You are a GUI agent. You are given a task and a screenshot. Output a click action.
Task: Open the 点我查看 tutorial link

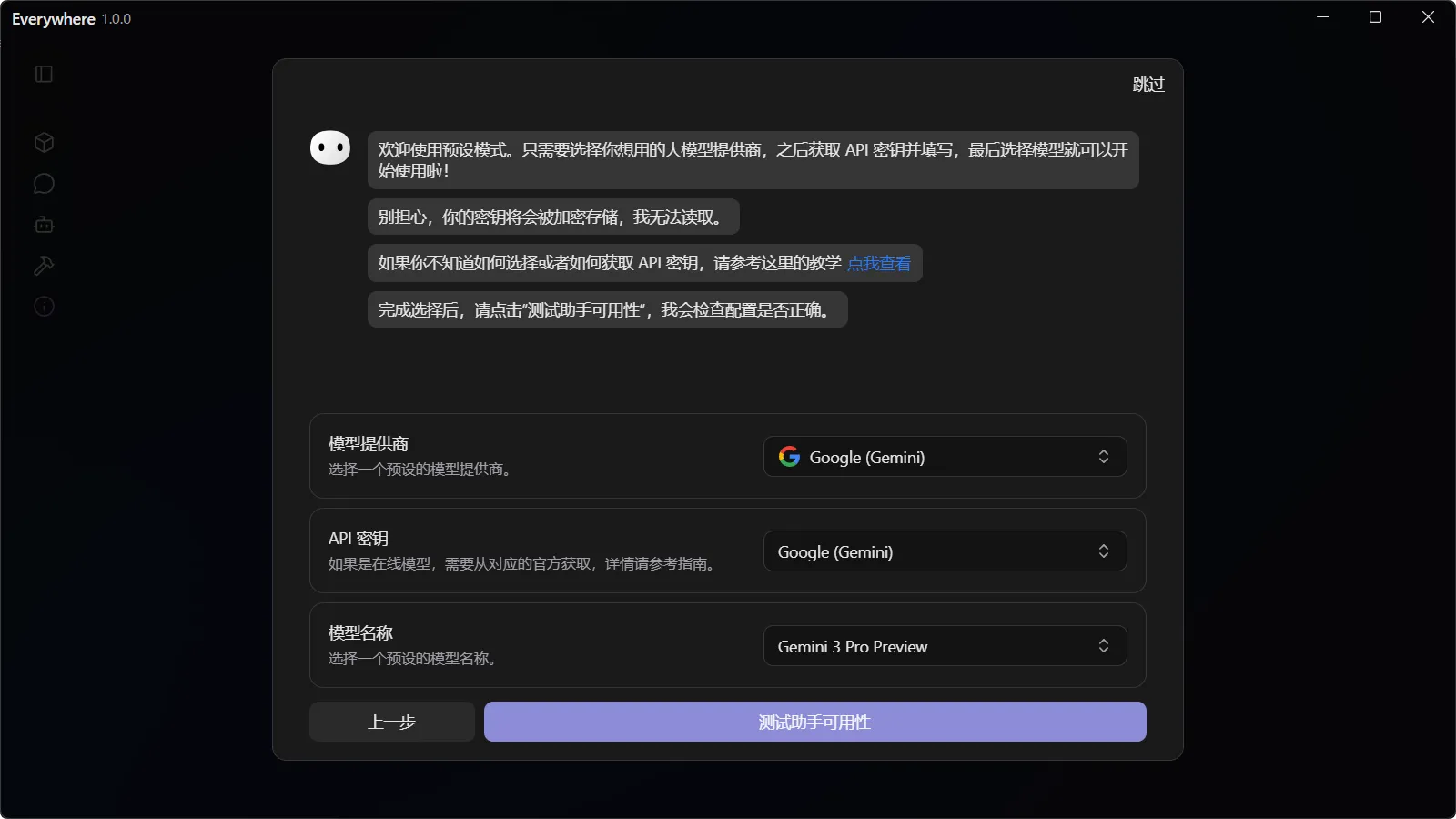(x=878, y=263)
